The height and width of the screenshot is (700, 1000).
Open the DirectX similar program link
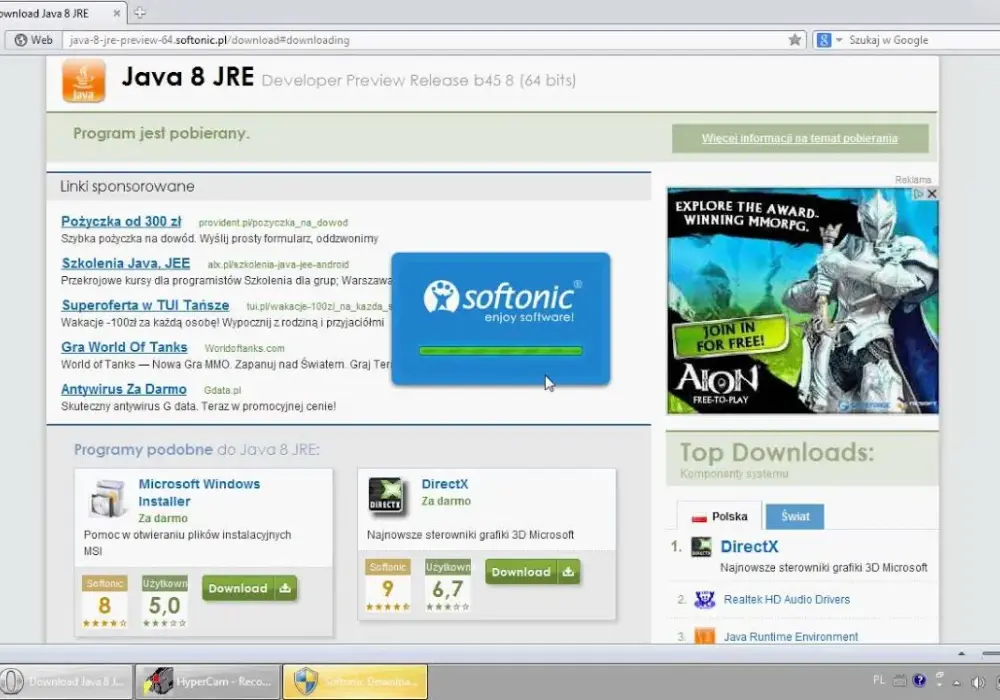click(445, 484)
